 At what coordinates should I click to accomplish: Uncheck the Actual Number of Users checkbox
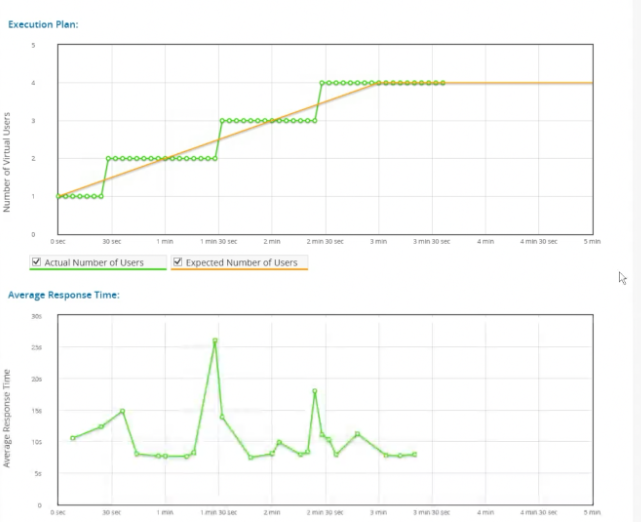pos(37,262)
